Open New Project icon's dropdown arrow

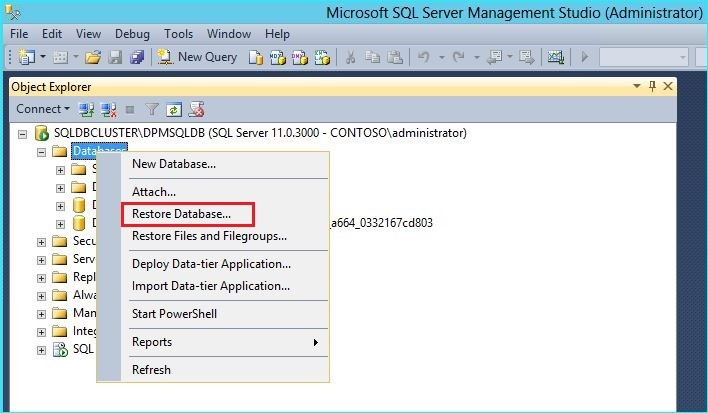pyautogui.click(x=43, y=57)
